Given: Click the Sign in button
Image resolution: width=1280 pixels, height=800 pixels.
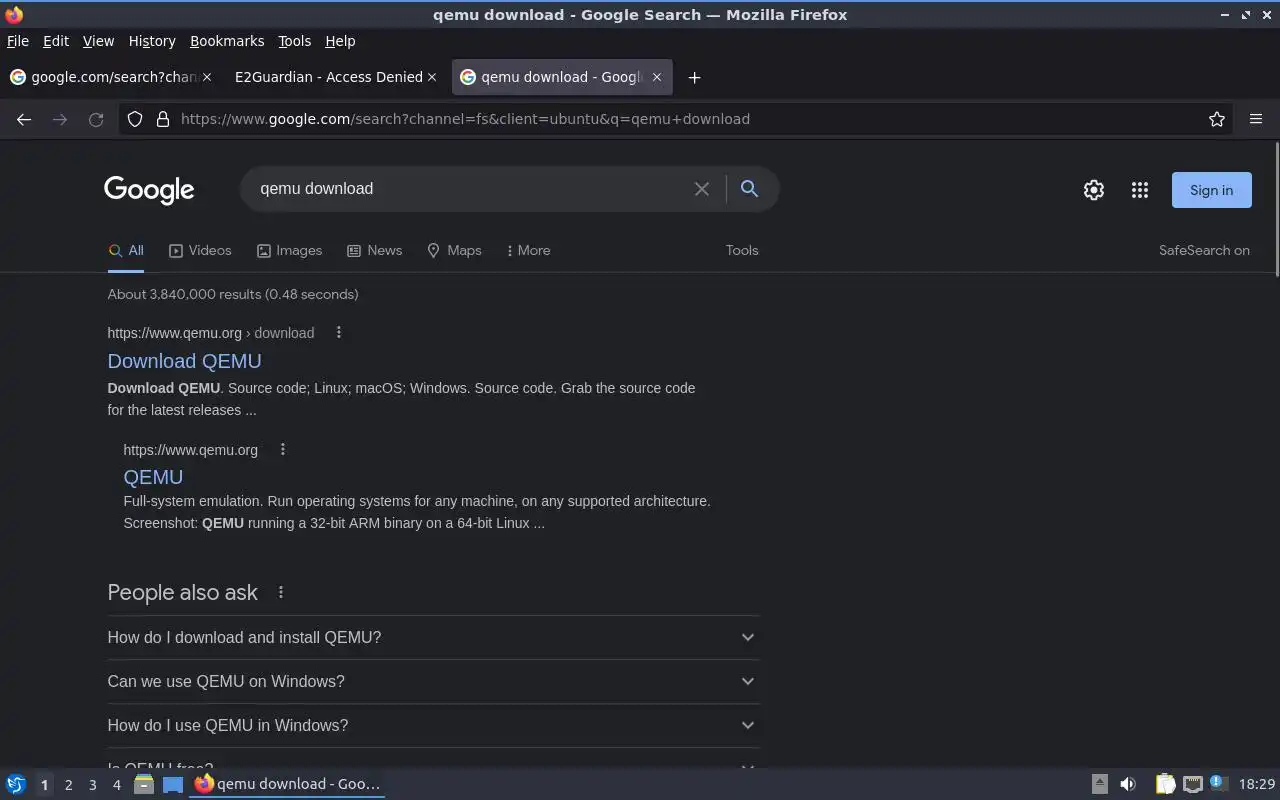Looking at the screenshot, I should click(x=1211, y=190).
